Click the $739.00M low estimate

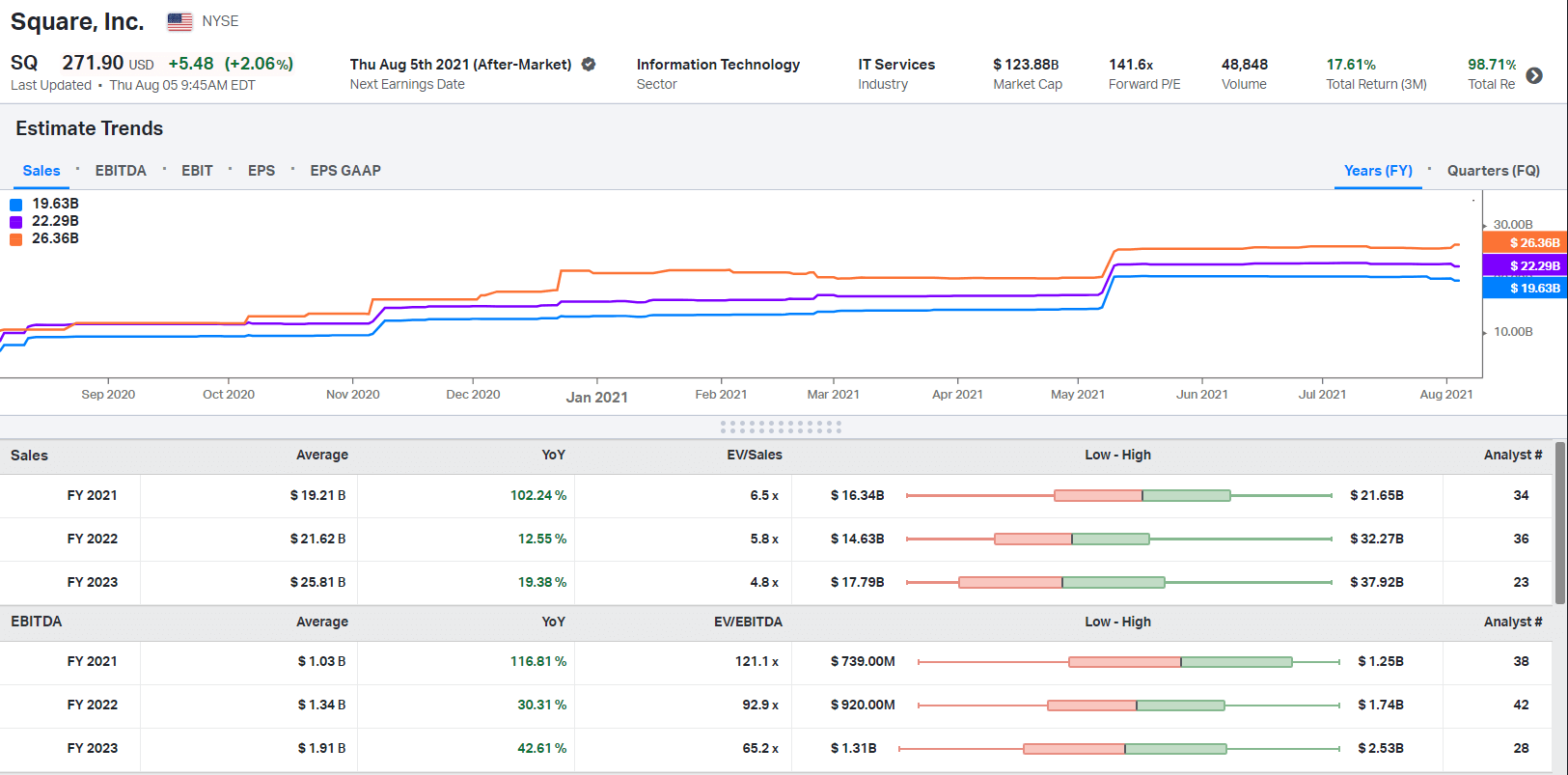[863, 661]
